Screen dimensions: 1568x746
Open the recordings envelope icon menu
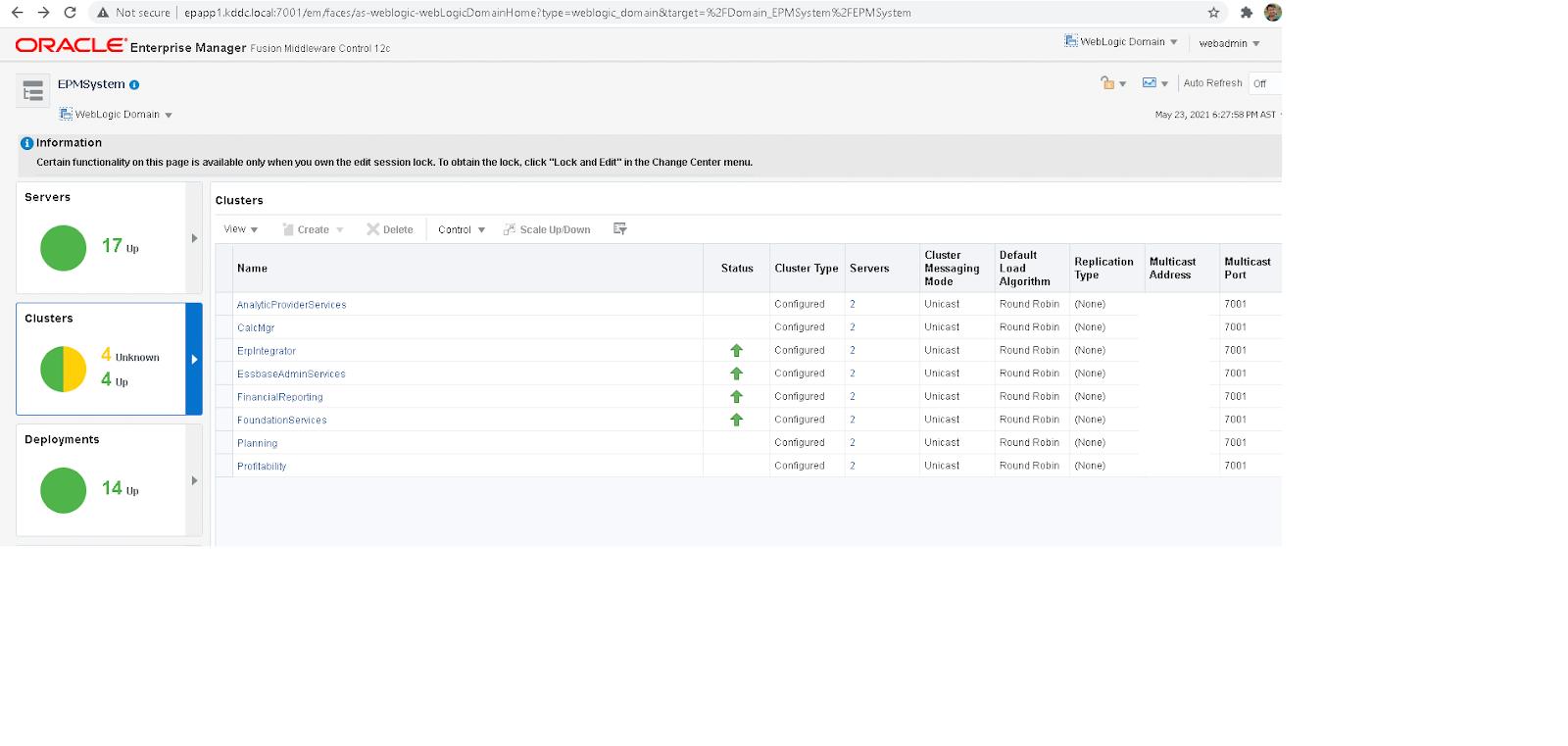pos(1154,83)
